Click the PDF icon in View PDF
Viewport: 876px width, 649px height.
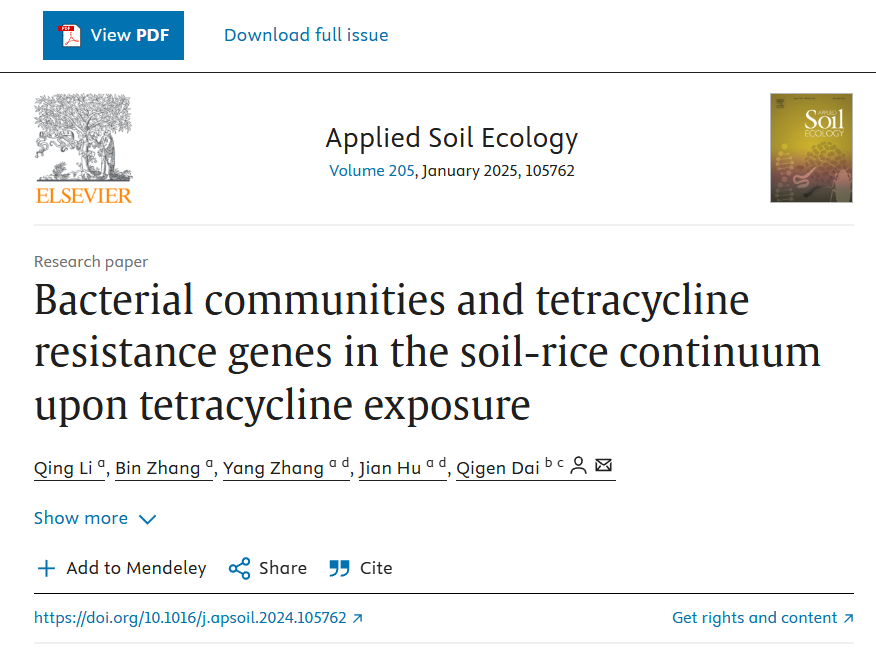click(x=70, y=35)
